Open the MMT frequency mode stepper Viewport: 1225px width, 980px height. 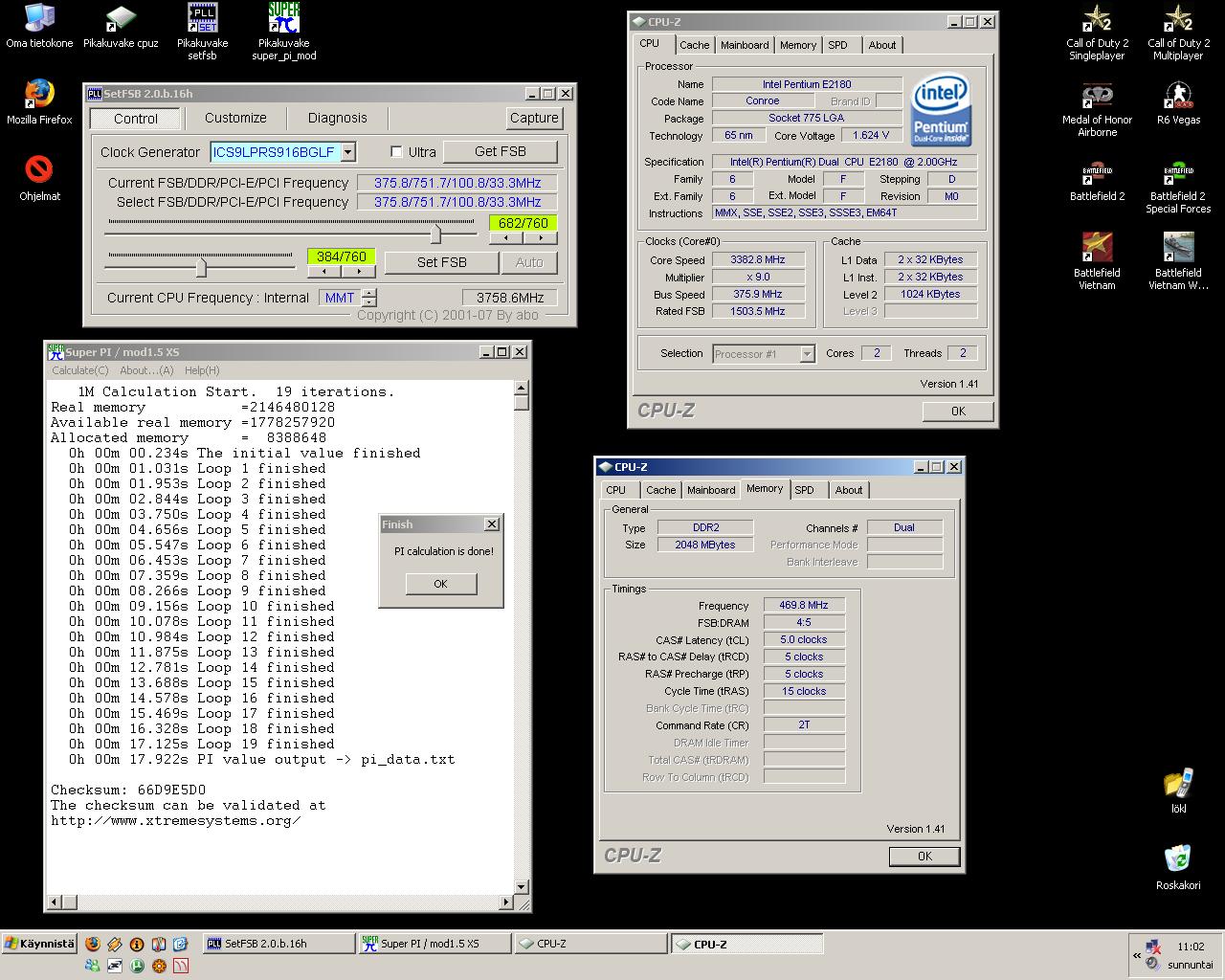pos(369,298)
